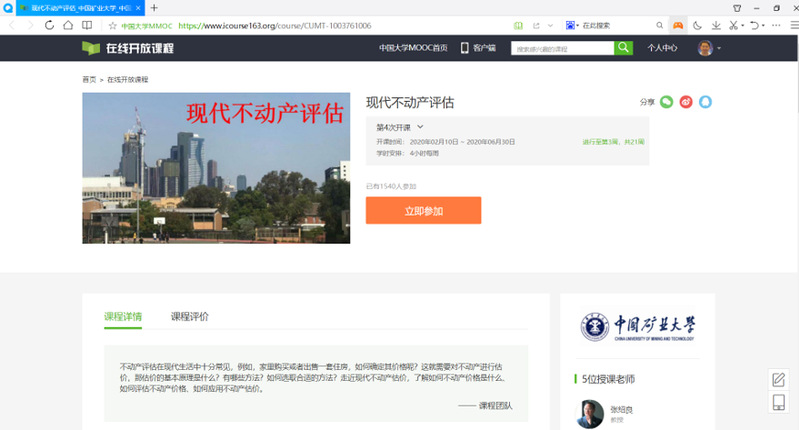
Task: Go to the browser home page icon
Action: pyautogui.click(x=69, y=25)
